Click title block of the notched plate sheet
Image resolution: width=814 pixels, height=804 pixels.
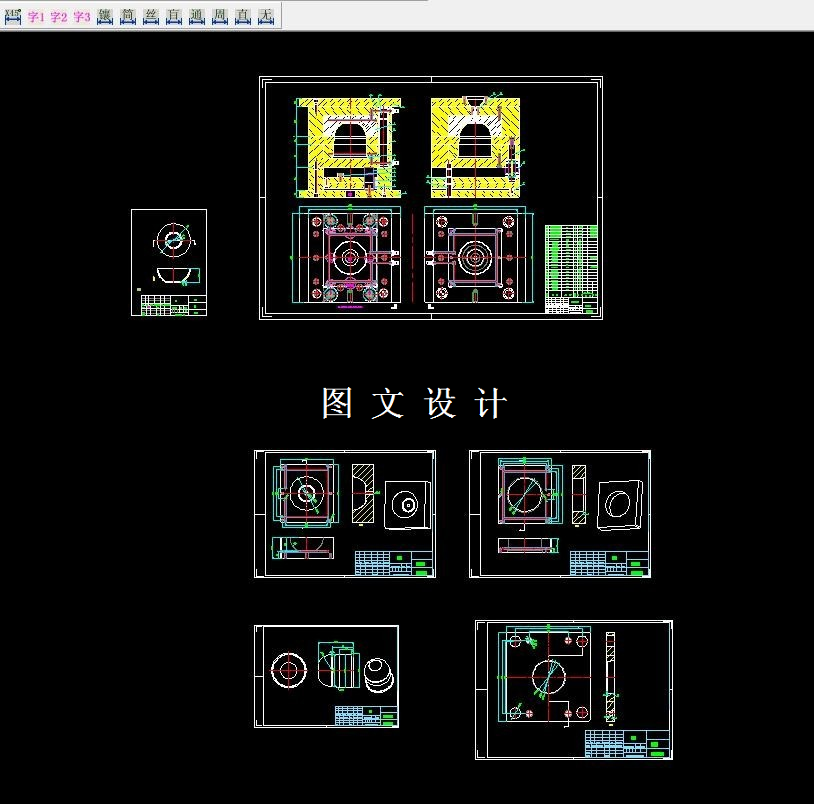(x=627, y=744)
